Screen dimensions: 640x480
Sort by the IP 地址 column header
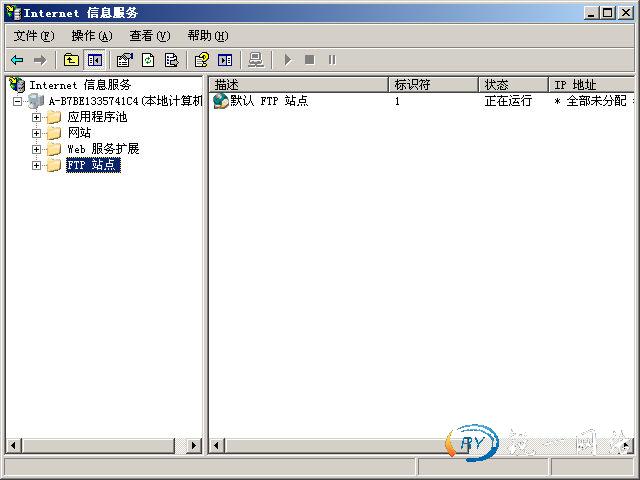tap(592, 84)
